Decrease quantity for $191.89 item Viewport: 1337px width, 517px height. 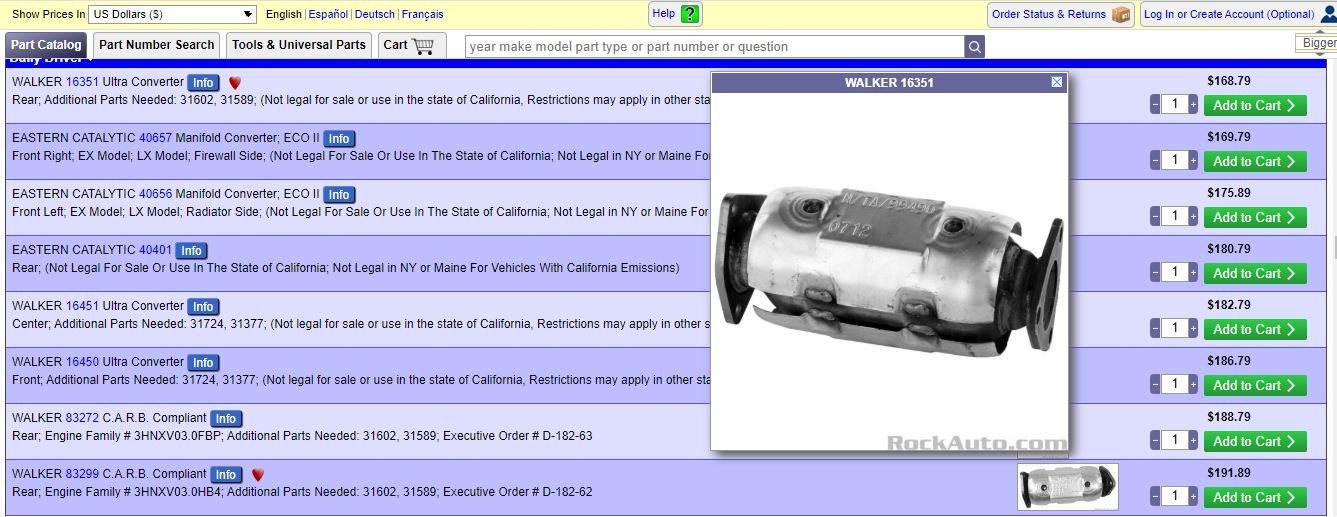1156,497
